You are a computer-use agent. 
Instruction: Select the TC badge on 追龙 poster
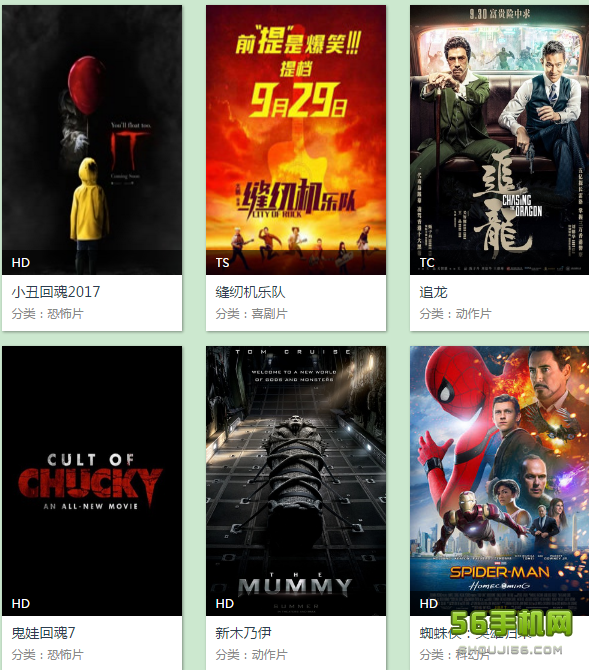(x=427, y=262)
